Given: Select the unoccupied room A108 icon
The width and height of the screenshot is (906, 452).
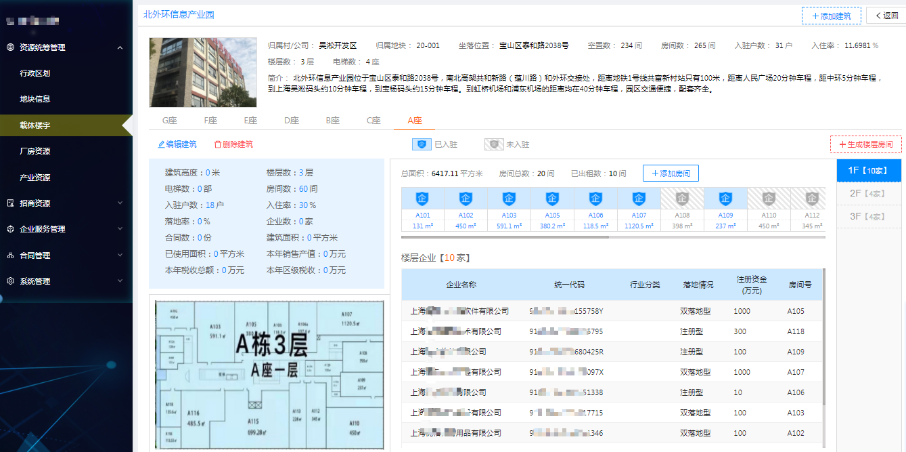Looking at the screenshot, I should (x=682, y=197).
